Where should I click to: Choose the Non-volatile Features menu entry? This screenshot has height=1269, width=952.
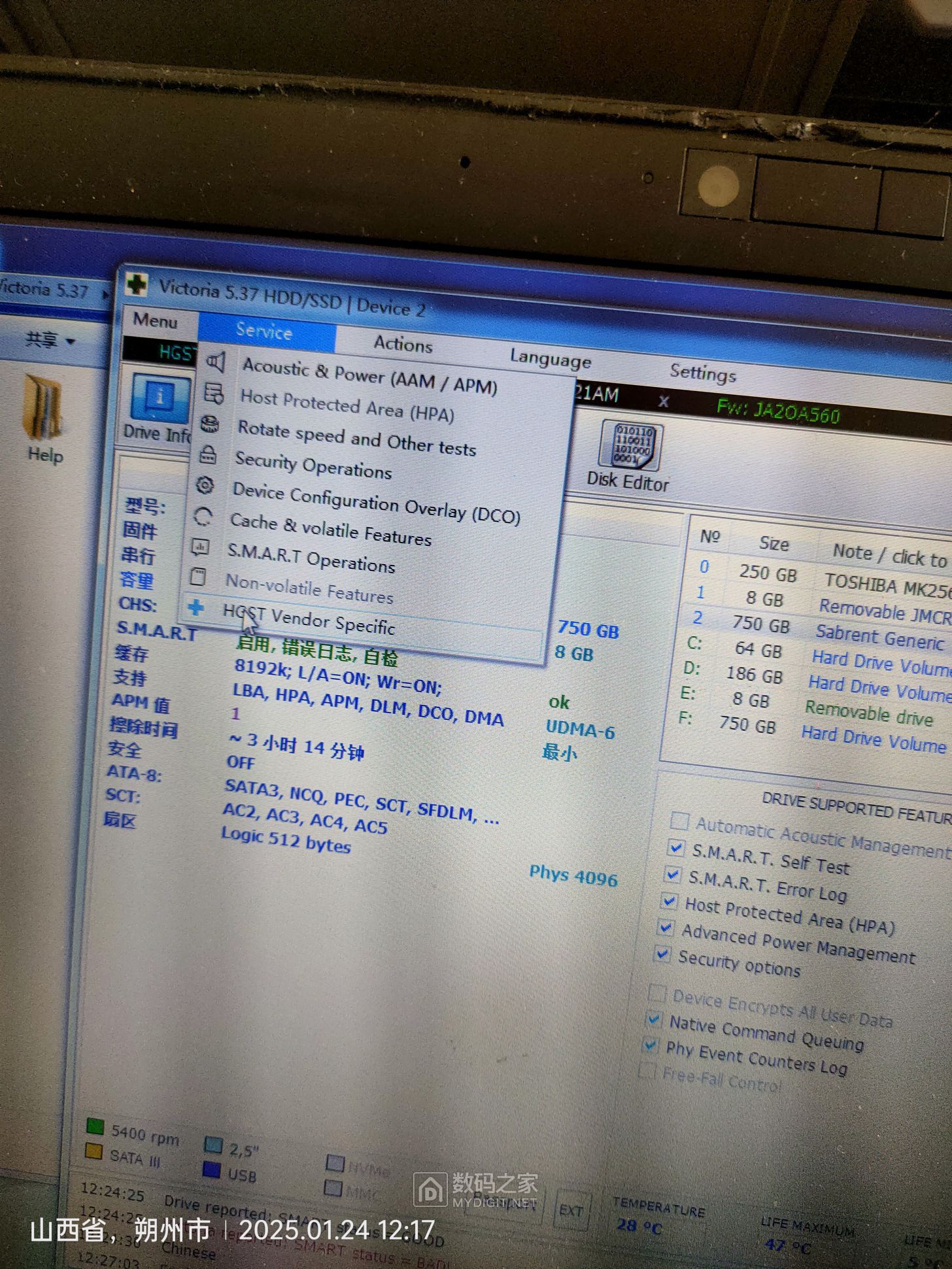309,588
